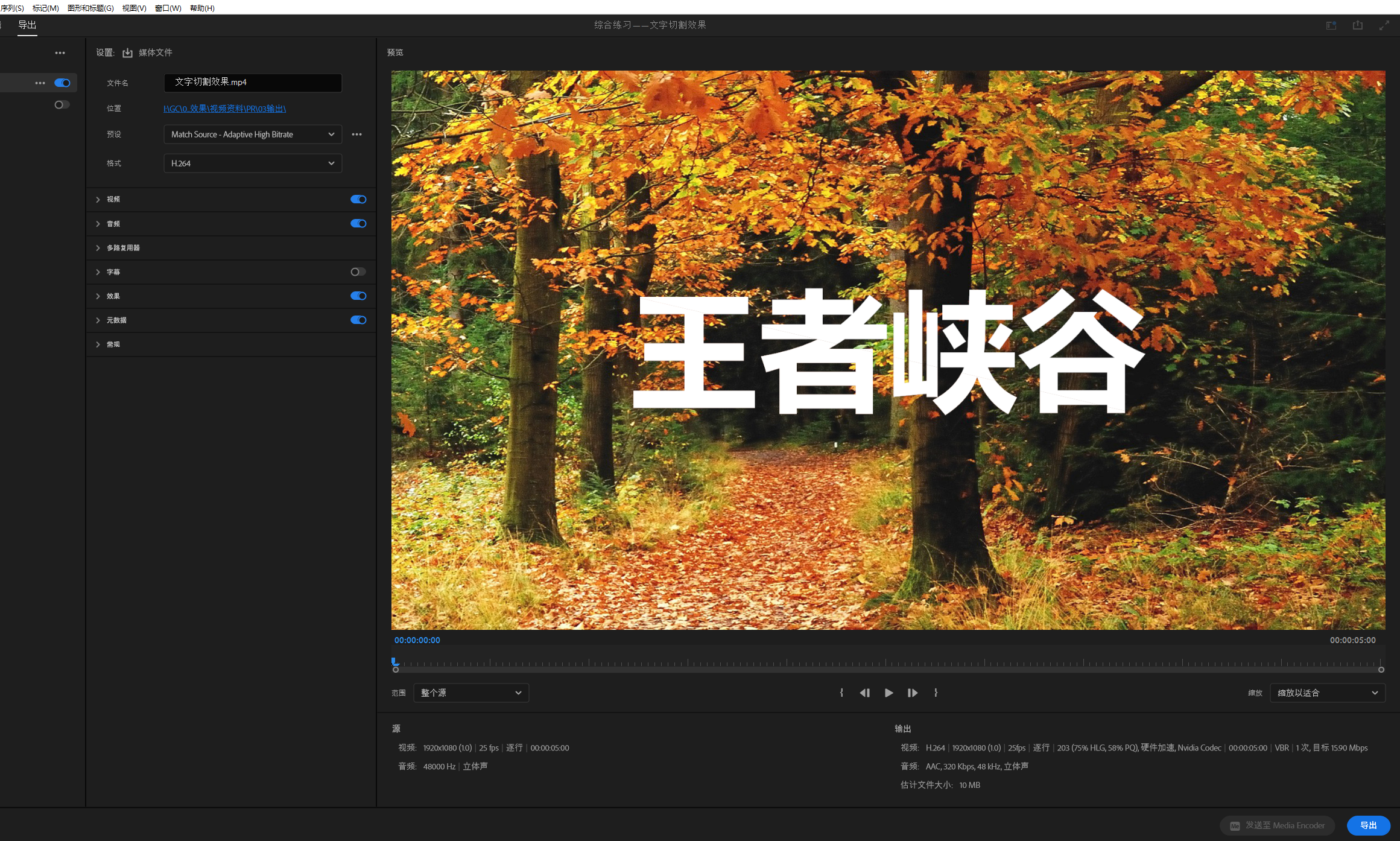This screenshot has height=841, width=1400.
Task: Open preset options three-dot menu
Action: tap(356, 135)
